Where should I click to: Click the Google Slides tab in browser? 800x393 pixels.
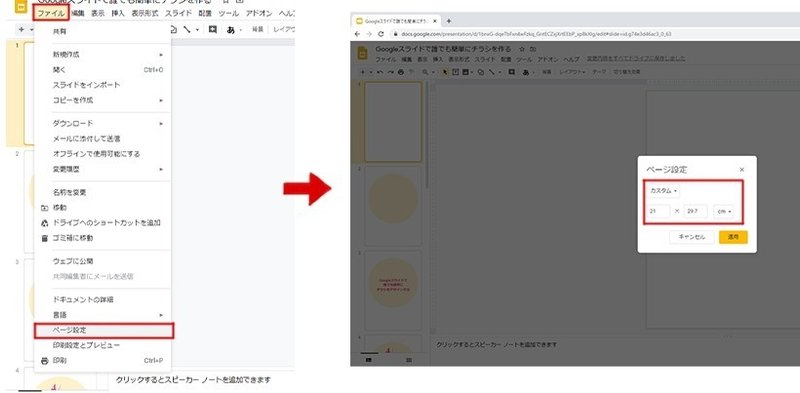[x=396, y=21]
